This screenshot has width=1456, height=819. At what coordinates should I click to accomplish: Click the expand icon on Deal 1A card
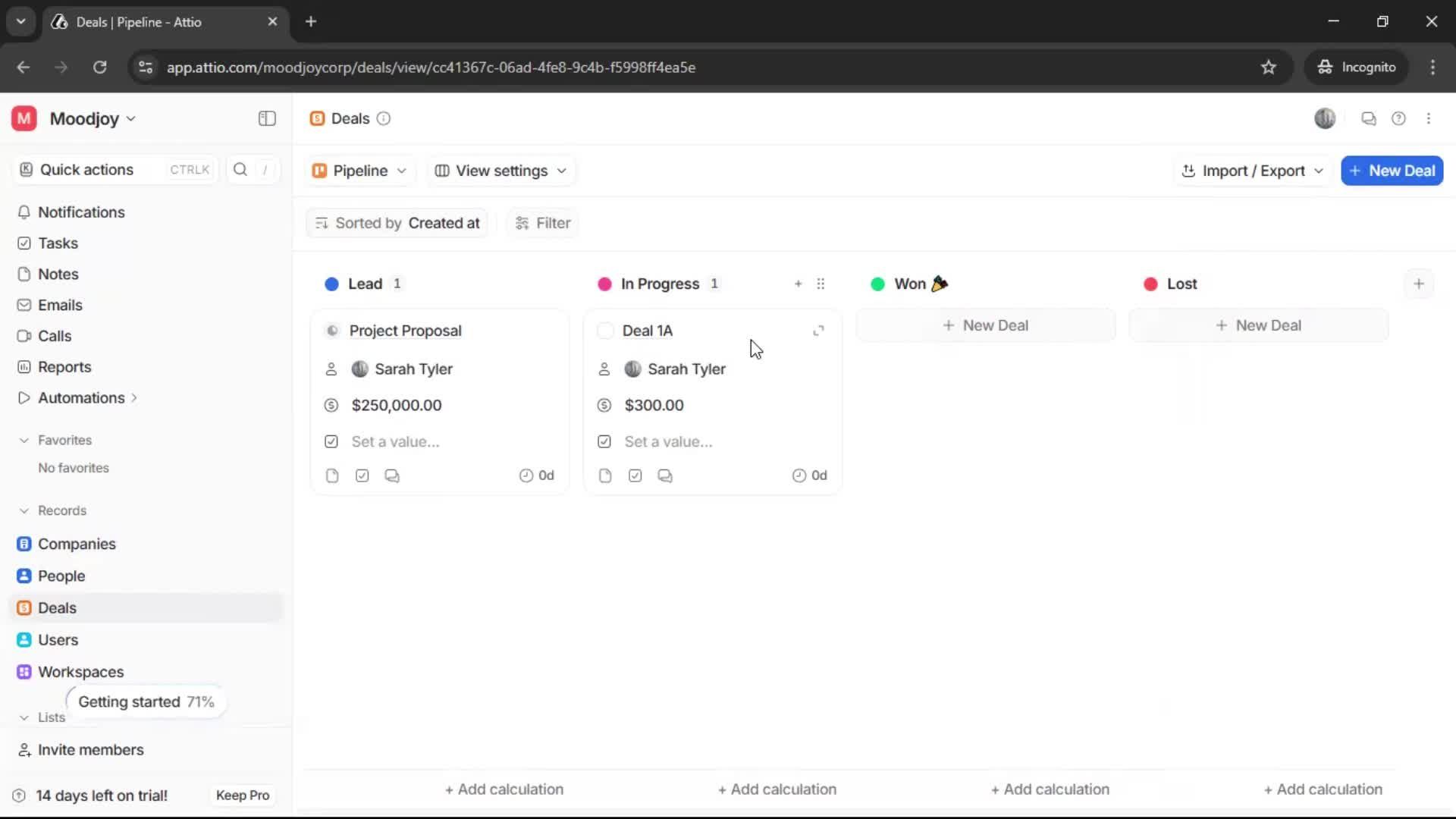pyautogui.click(x=818, y=331)
